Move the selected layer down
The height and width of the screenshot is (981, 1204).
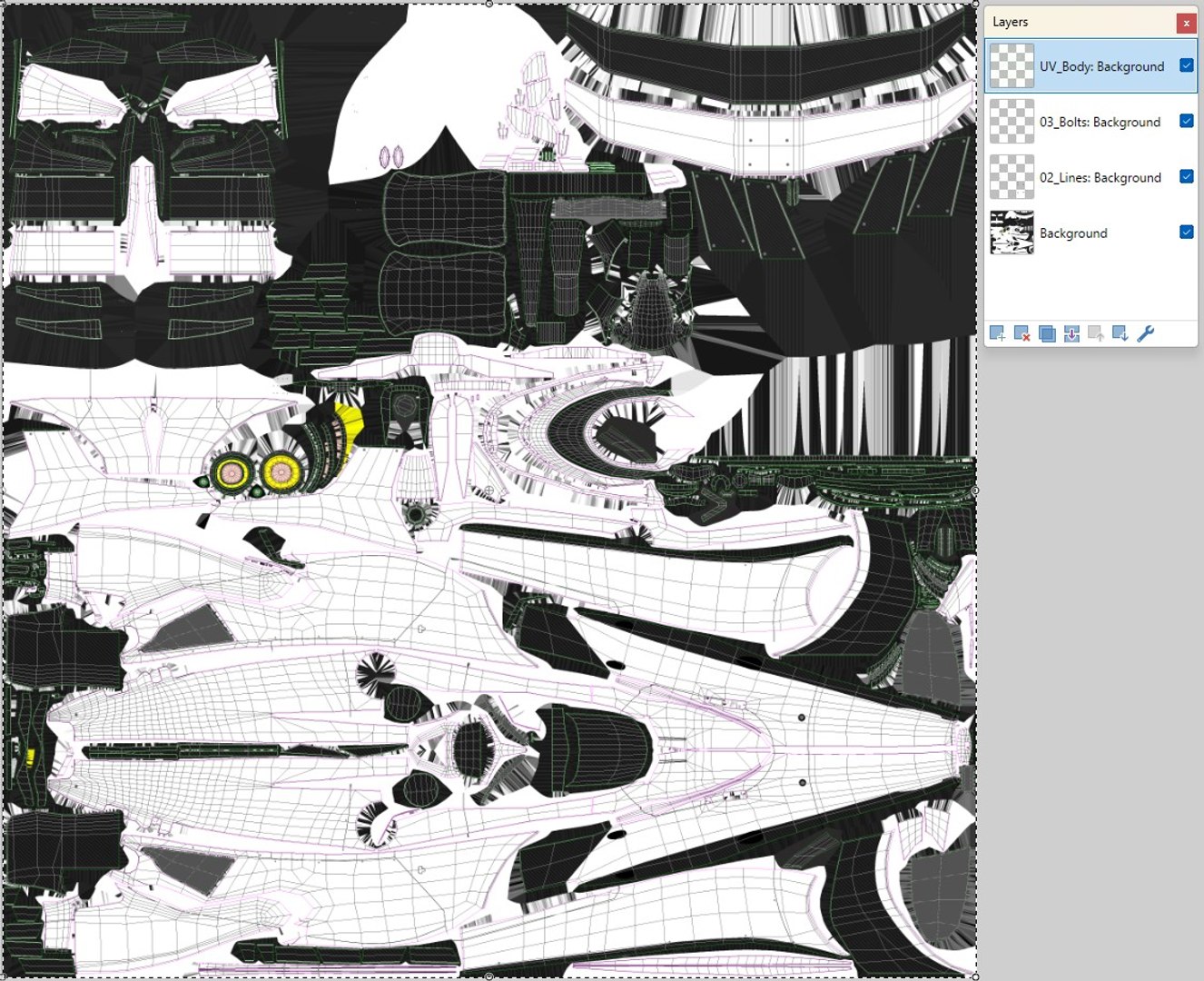pyautogui.click(x=1120, y=333)
